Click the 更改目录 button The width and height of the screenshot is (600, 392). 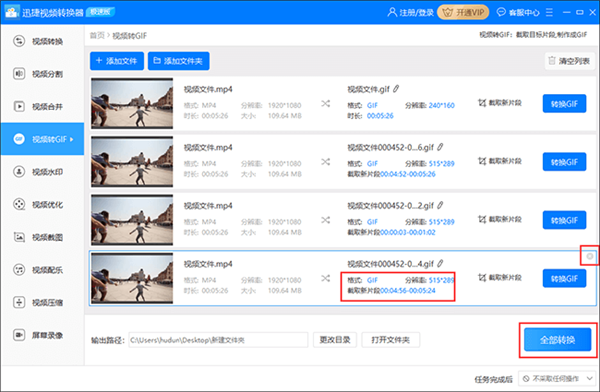click(335, 340)
